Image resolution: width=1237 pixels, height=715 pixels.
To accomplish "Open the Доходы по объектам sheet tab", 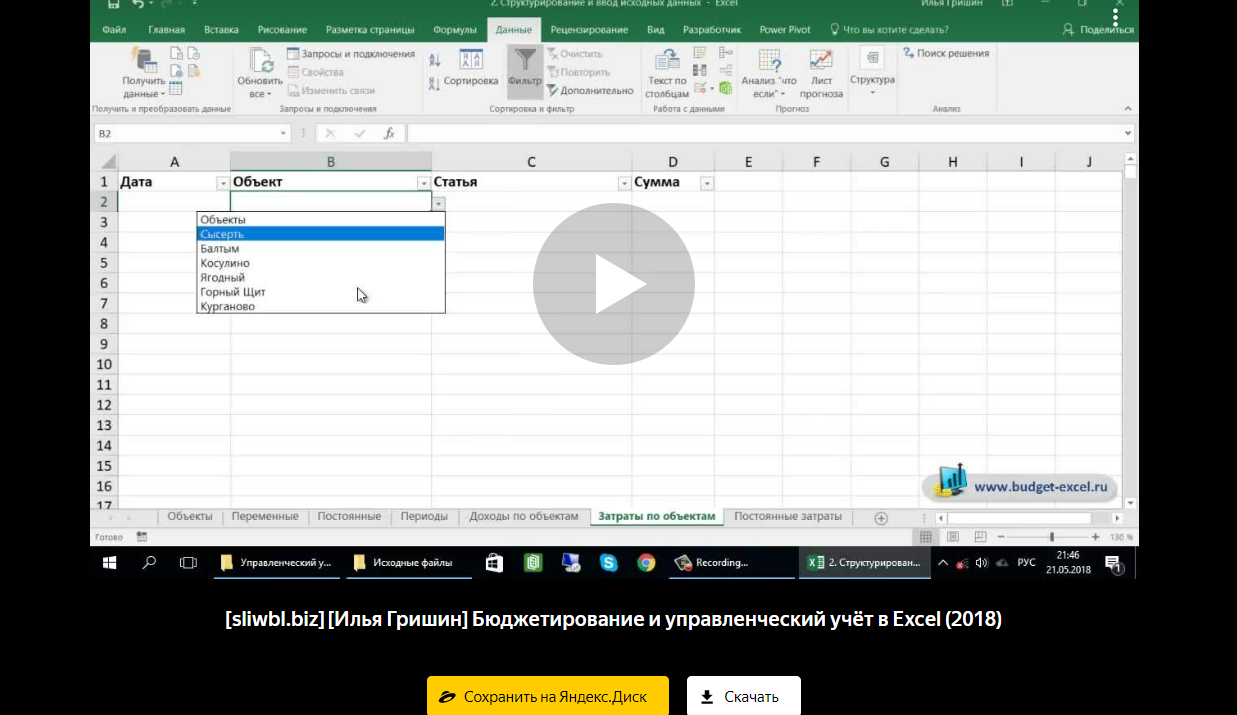I will 524,517.
